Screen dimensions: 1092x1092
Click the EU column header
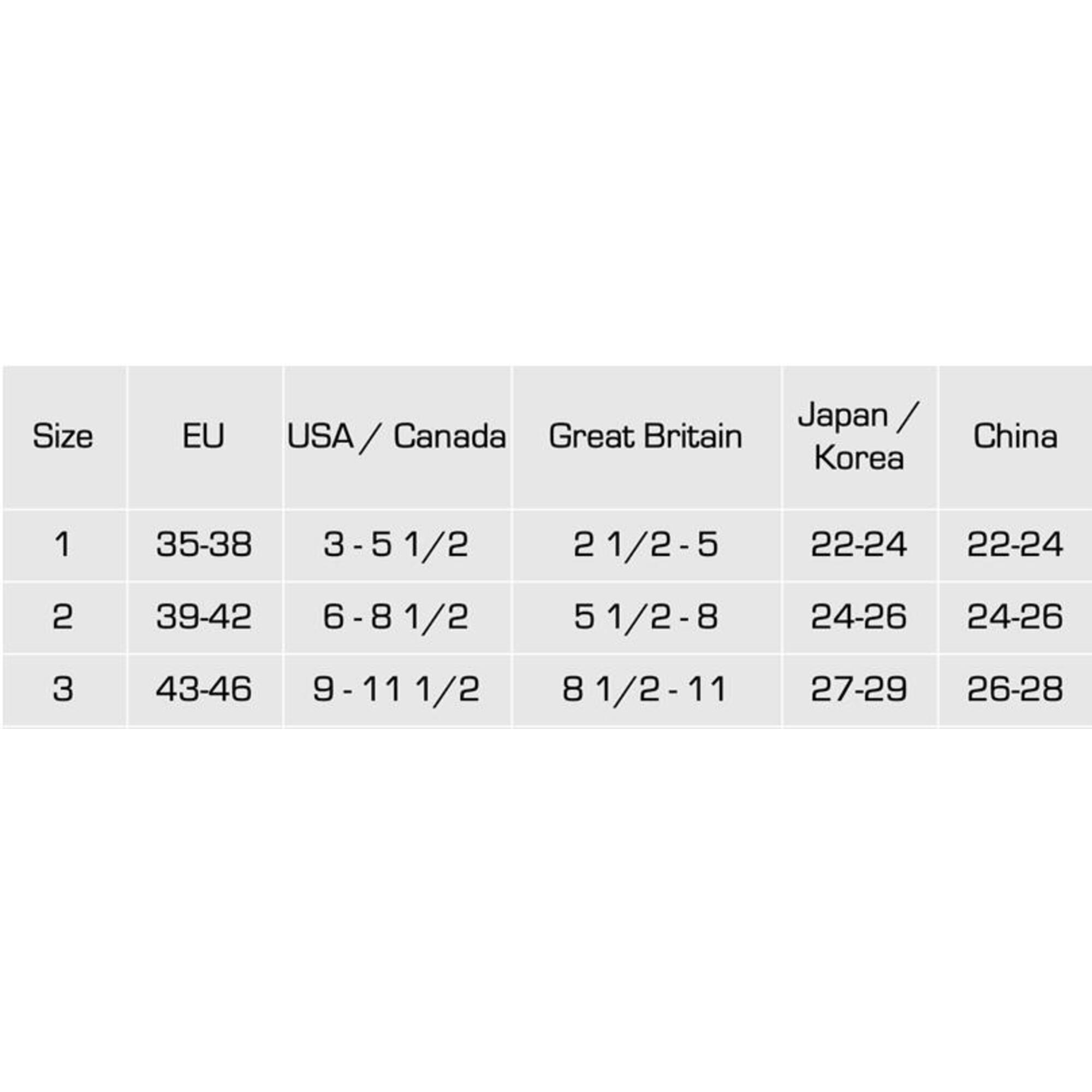(x=204, y=436)
